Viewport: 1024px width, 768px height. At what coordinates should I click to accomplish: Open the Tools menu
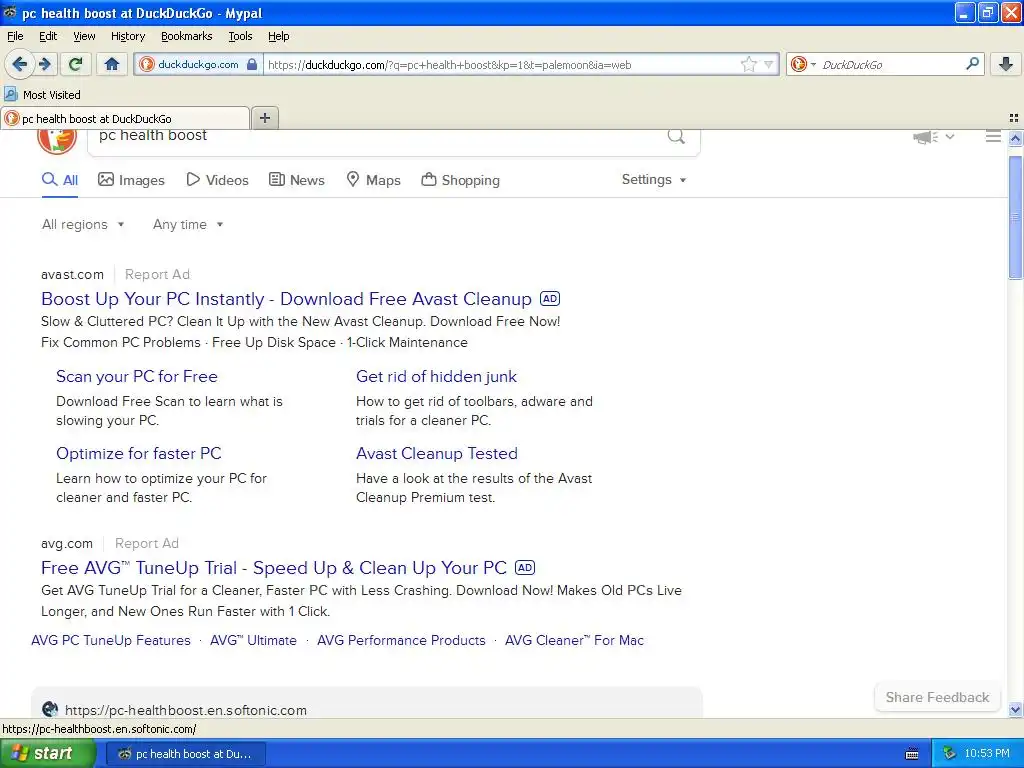(240, 36)
